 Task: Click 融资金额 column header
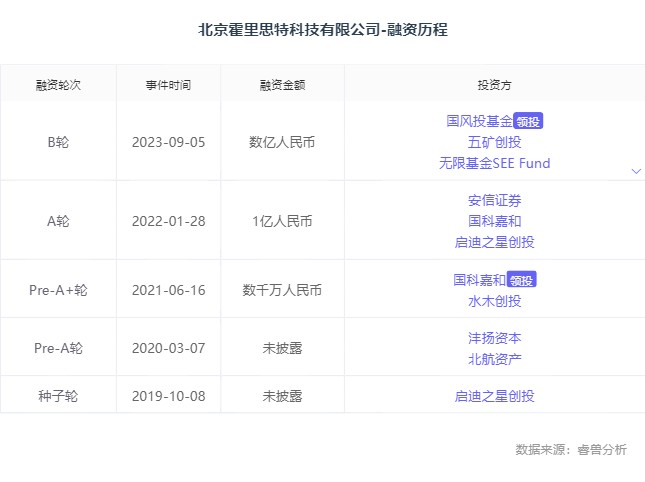(x=282, y=84)
